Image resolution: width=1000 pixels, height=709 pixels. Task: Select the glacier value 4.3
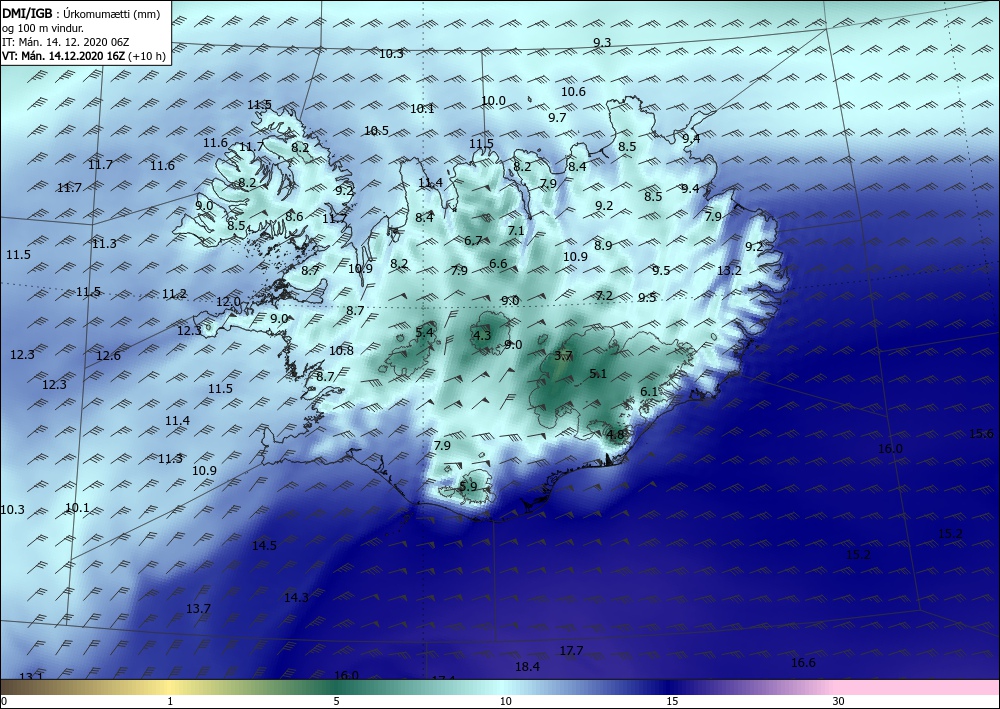482,335
